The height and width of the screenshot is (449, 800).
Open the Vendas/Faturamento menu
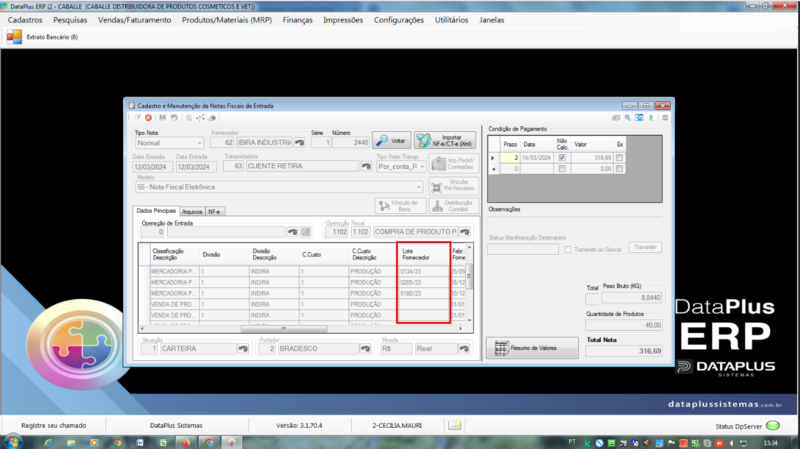pyautogui.click(x=135, y=20)
